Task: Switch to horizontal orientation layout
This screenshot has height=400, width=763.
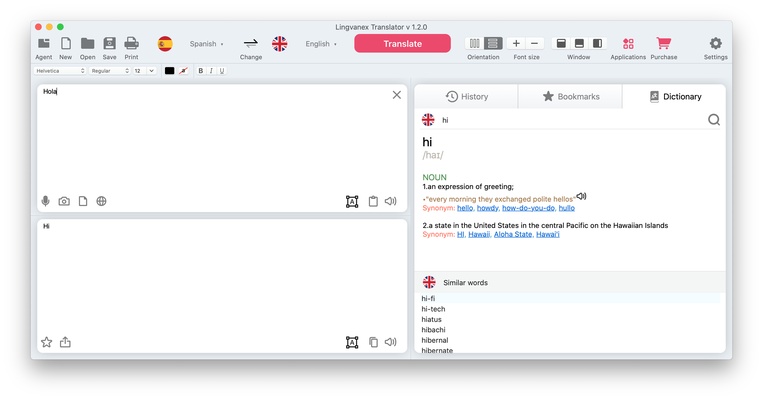Action: click(492, 43)
